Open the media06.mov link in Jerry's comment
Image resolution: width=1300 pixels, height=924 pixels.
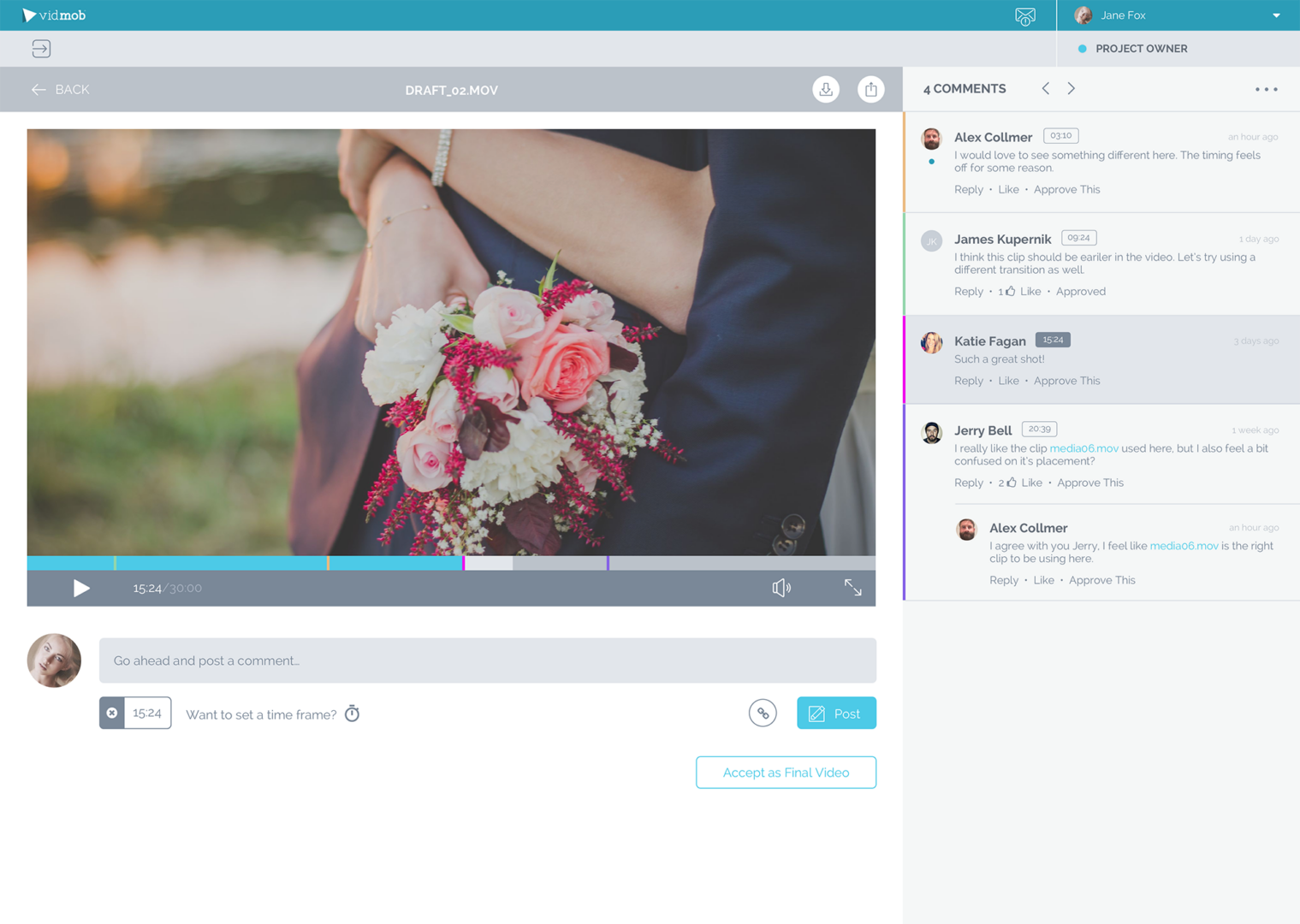[1084, 447]
